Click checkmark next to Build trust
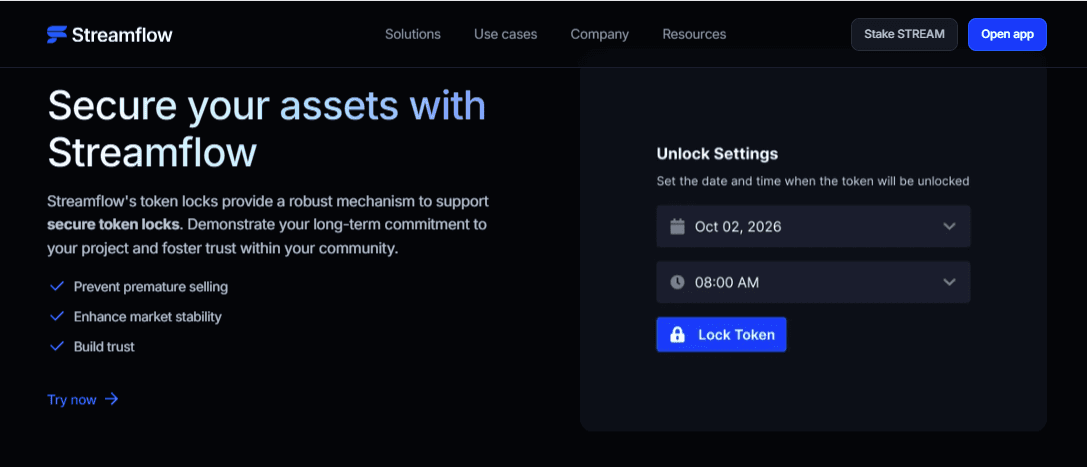This screenshot has height=467, width=1087. (x=57, y=346)
